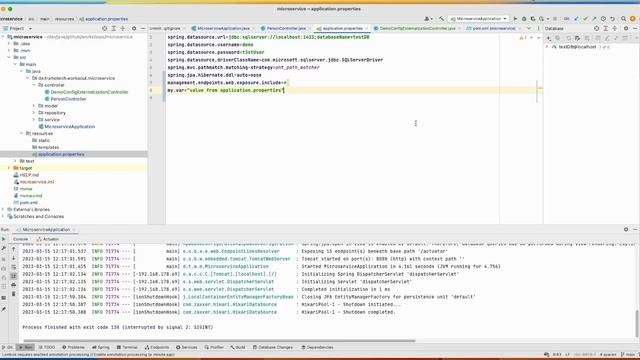Open the Build tool window
Viewport: 640px width, 360px height.
pyautogui.click(x=238, y=347)
